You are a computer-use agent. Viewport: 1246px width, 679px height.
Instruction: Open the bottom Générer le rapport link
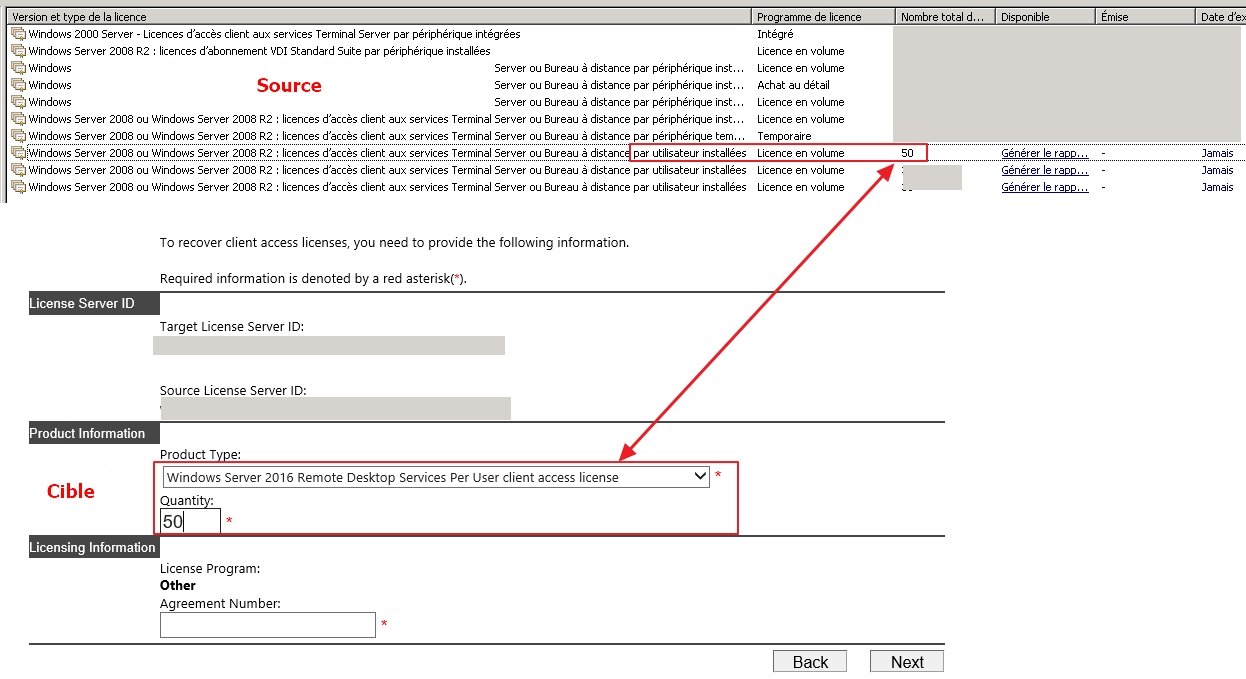[x=1044, y=186]
